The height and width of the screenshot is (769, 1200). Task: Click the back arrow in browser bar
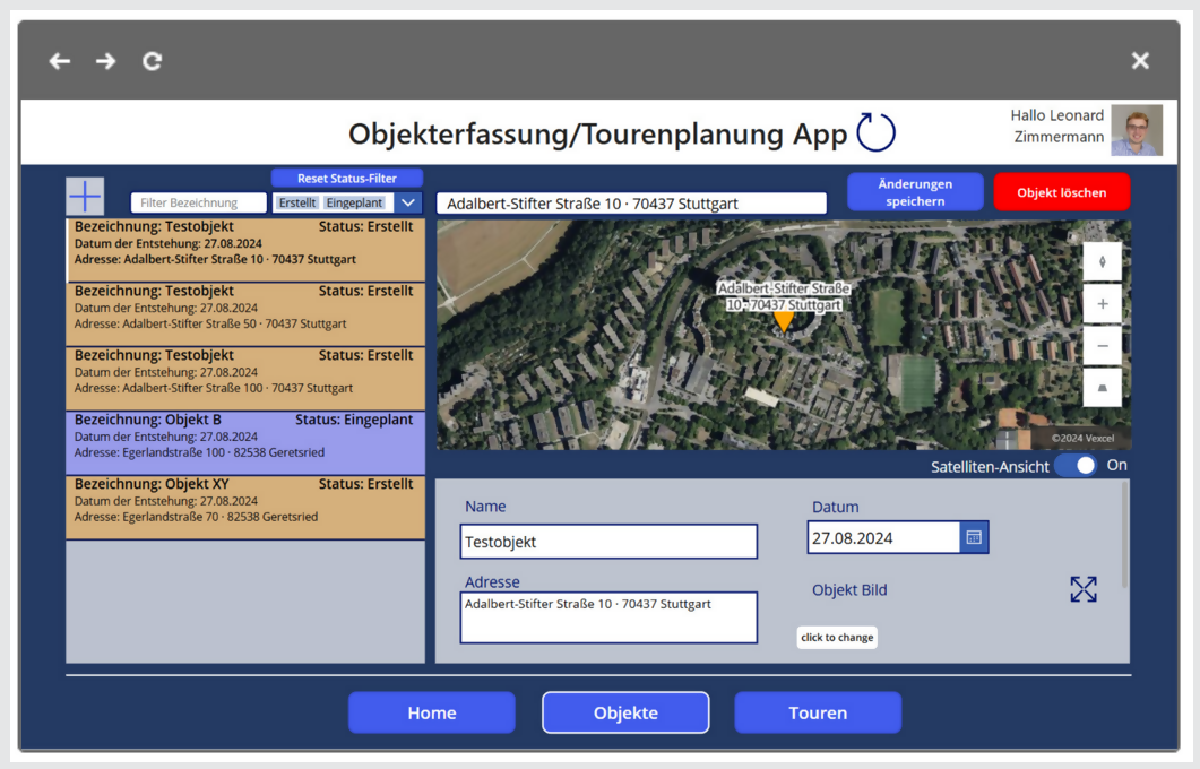point(60,61)
